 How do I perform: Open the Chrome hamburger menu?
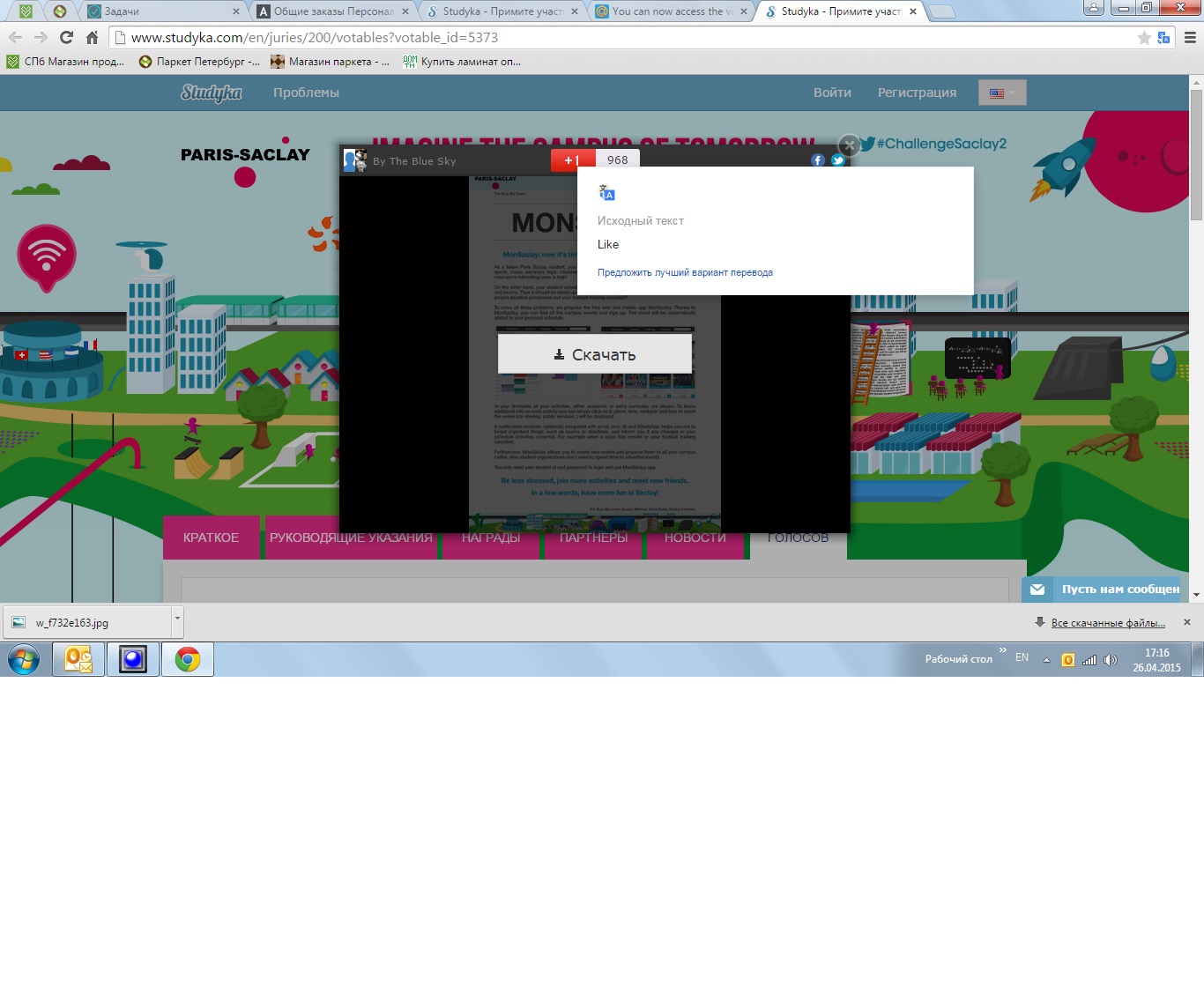pos(1190,37)
